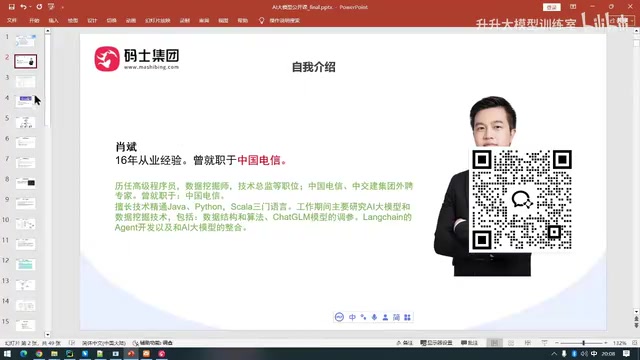Screen dimensions: 640x360
Task: Open the undo history dropdown arrow
Action: (x=30, y=7)
